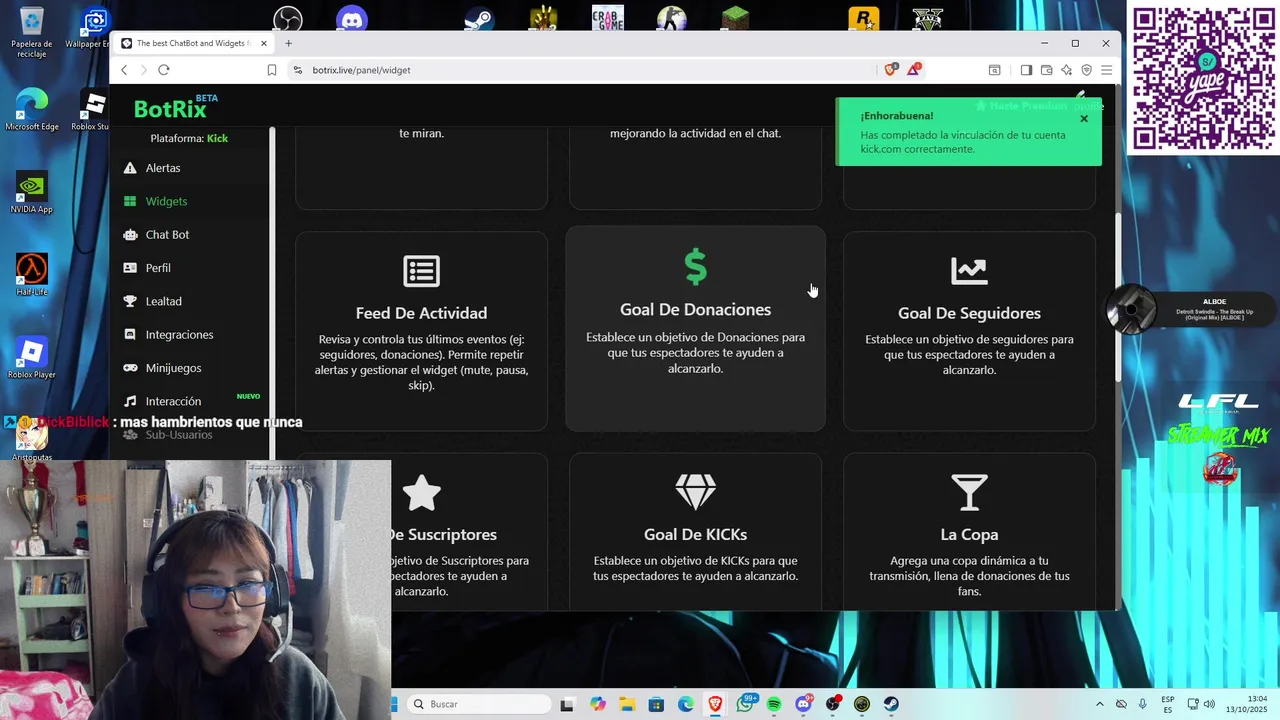1280x720 pixels.
Task: Select the BotRix browser tab
Action: pyautogui.click(x=195, y=43)
